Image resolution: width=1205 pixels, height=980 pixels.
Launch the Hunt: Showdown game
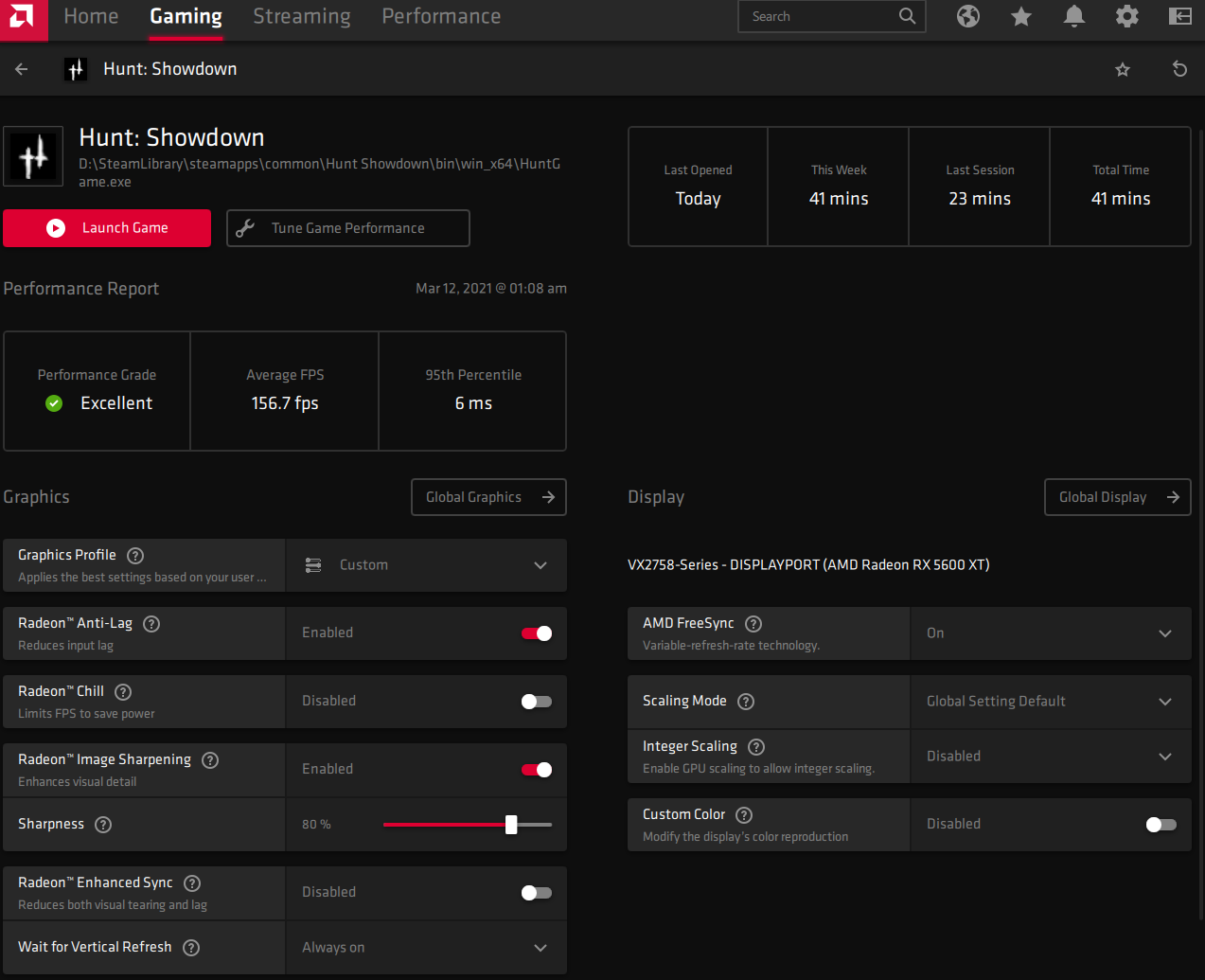(107, 228)
